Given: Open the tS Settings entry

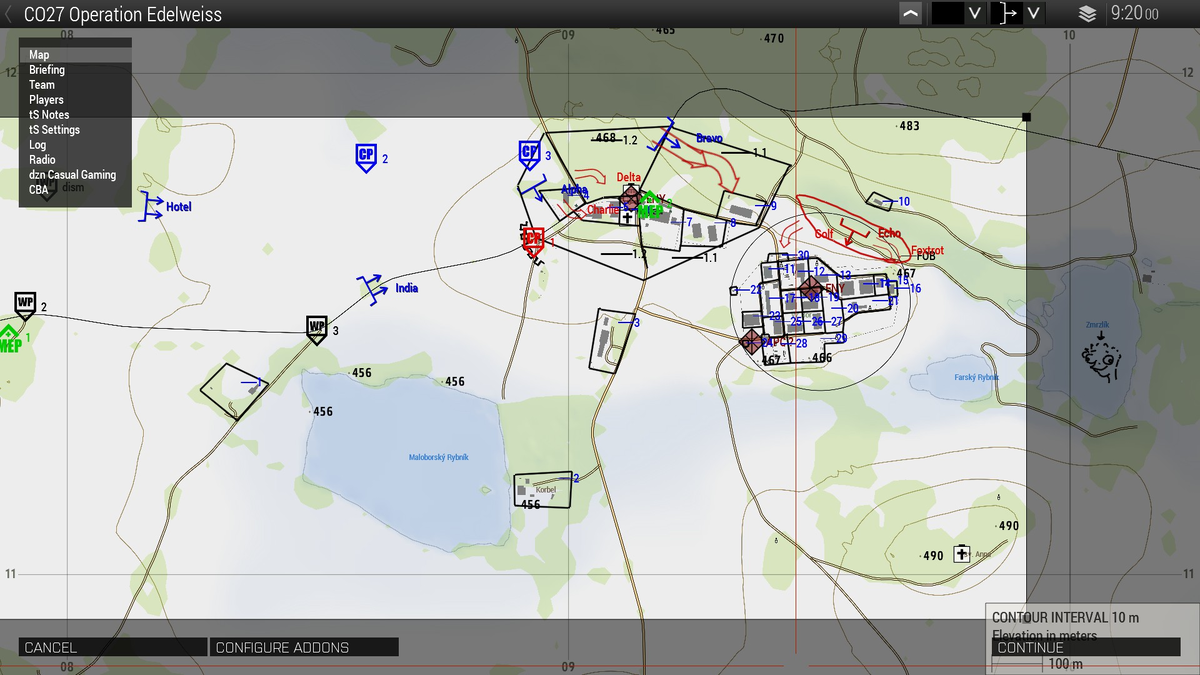Looking at the screenshot, I should pyautogui.click(x=75, y=130).
